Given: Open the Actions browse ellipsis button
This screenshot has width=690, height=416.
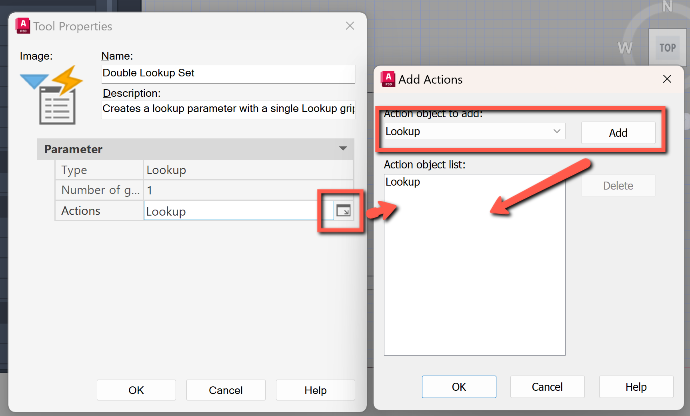Looking at the screenshot, I should [x=342, y=211].
